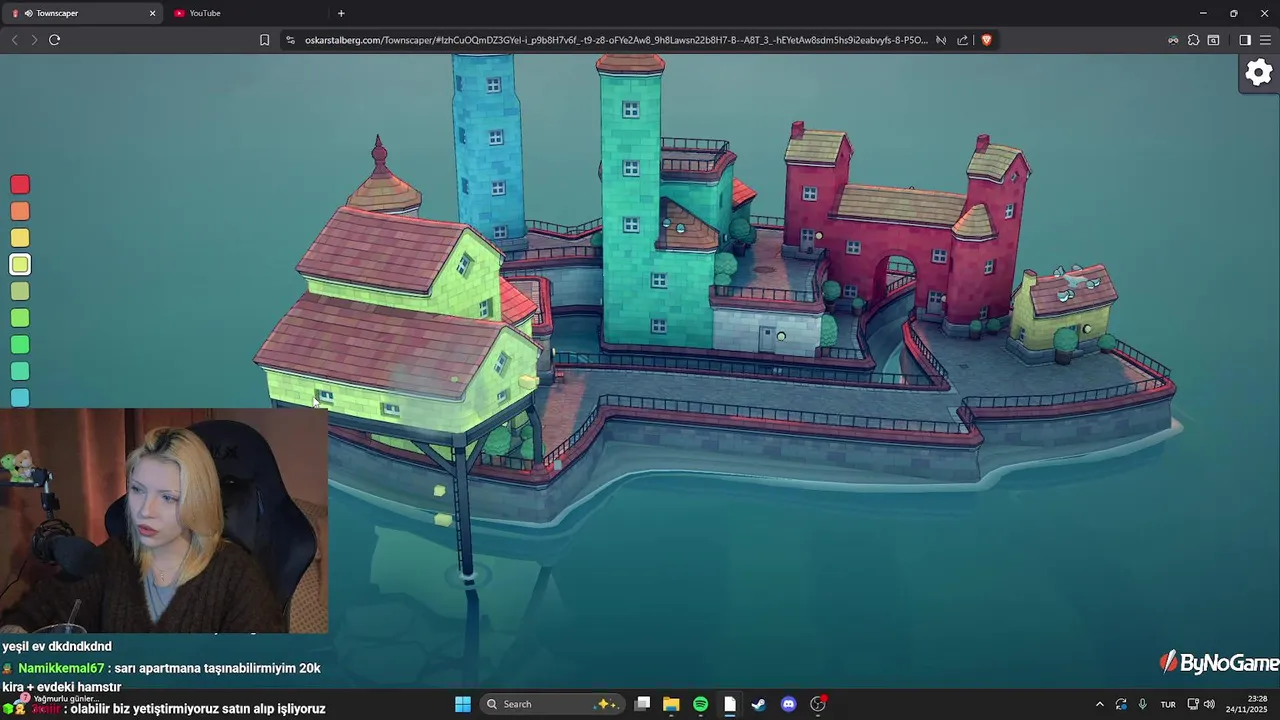Switch to the Townscaper tab
This screenshot has width=1280, height=720.
tap(84, 13)
